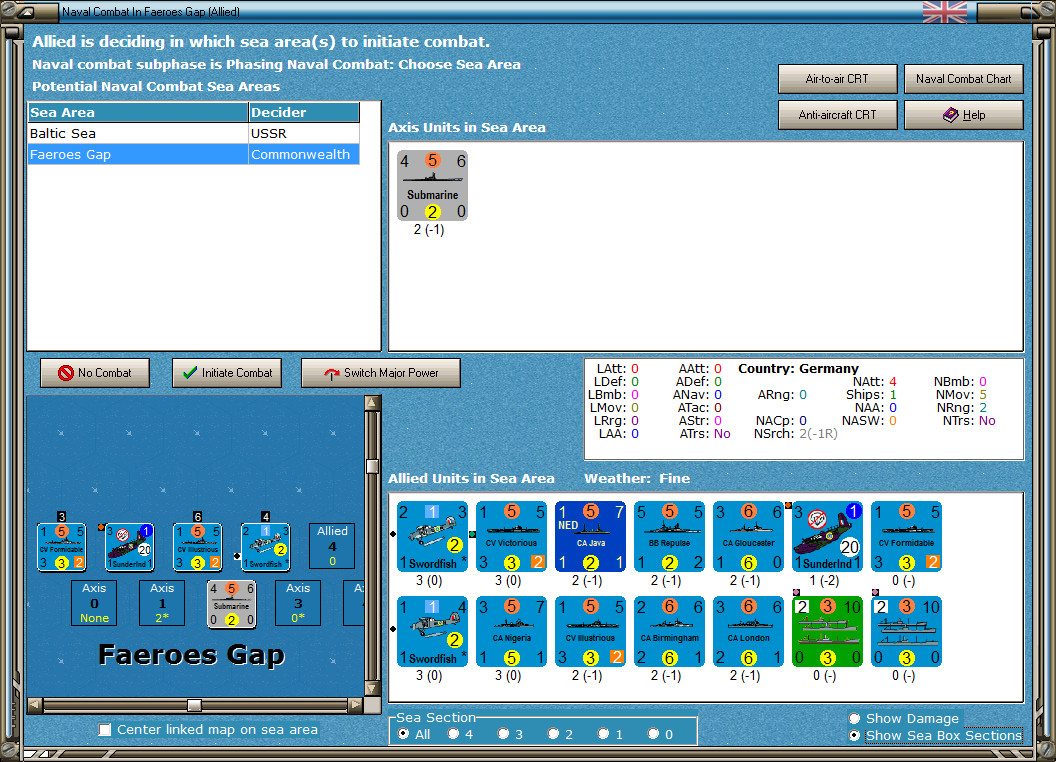1056x762 pixels.
Task: Click map vertical scrollbar thumb
Action: coord(372,466)
